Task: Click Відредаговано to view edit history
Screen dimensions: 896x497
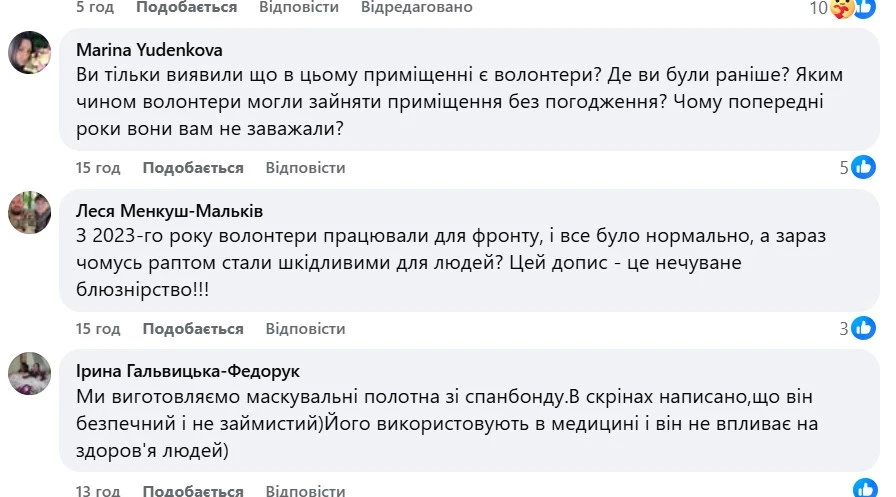Action: click(417, 7)
